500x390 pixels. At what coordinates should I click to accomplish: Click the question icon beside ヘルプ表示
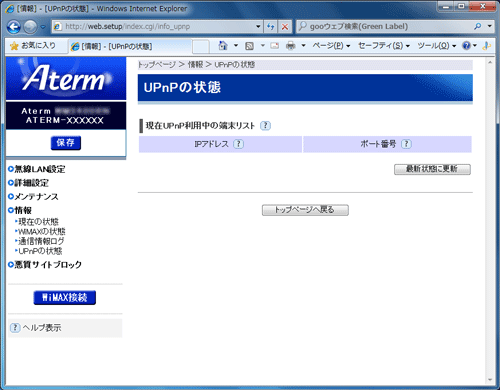(15, 328)
